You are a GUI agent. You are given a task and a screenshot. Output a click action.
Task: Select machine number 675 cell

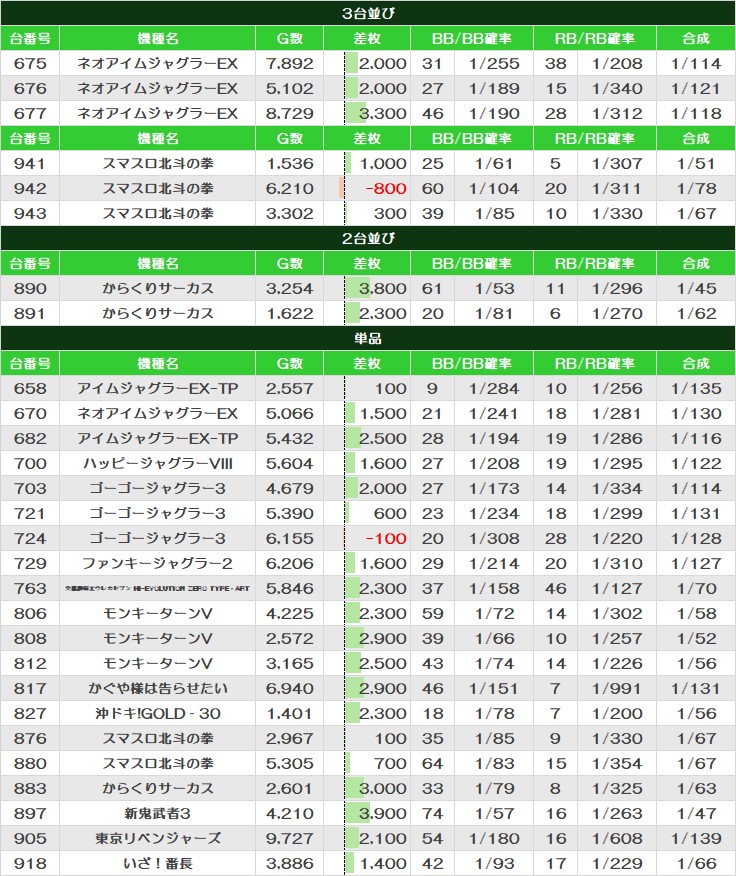point(30,63)
